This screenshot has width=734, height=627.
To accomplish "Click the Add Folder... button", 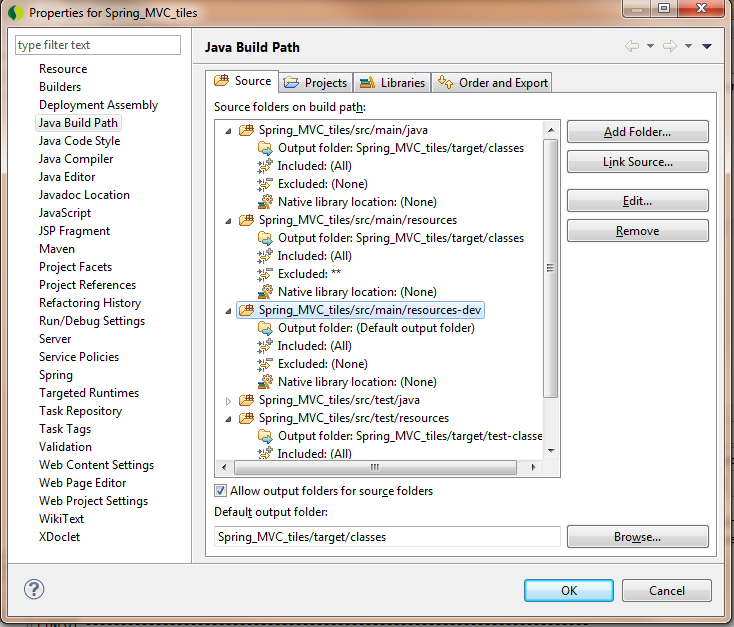I will [x=638, y=132].
